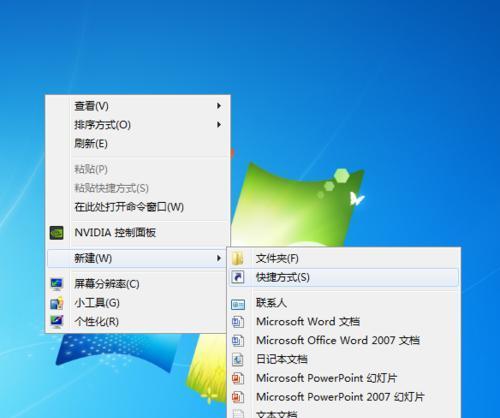The width and height of the screenshot is (500, 418).
Task: Select 在此处打开命令窗口(W)
Action: click(x=138, y=207)
